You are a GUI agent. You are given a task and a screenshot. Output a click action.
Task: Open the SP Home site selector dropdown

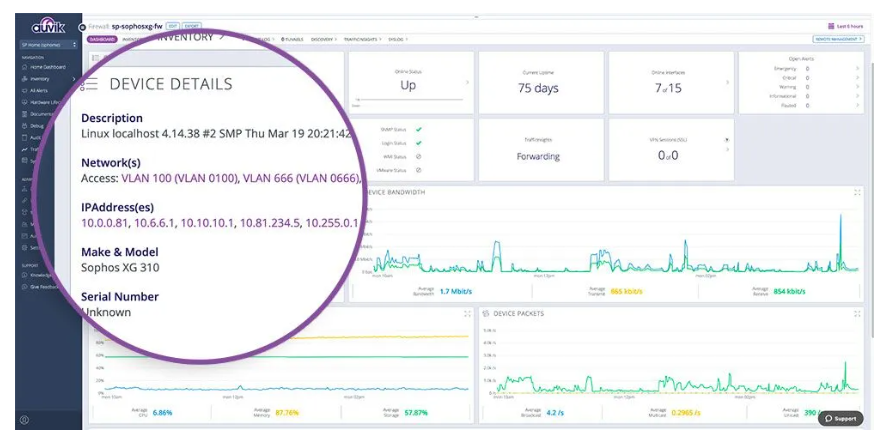click(49, 44)
